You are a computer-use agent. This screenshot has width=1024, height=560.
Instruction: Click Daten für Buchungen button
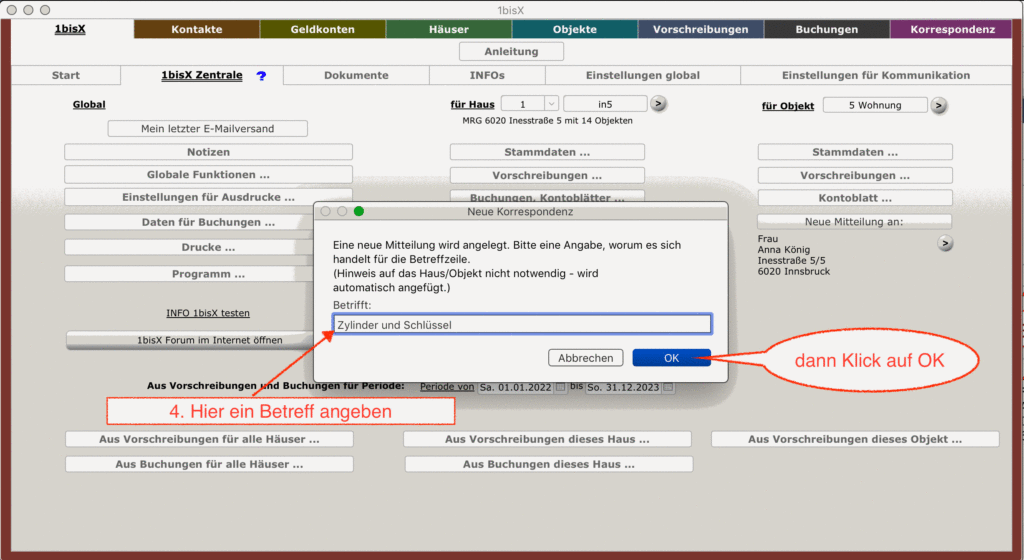click(189, 222)
